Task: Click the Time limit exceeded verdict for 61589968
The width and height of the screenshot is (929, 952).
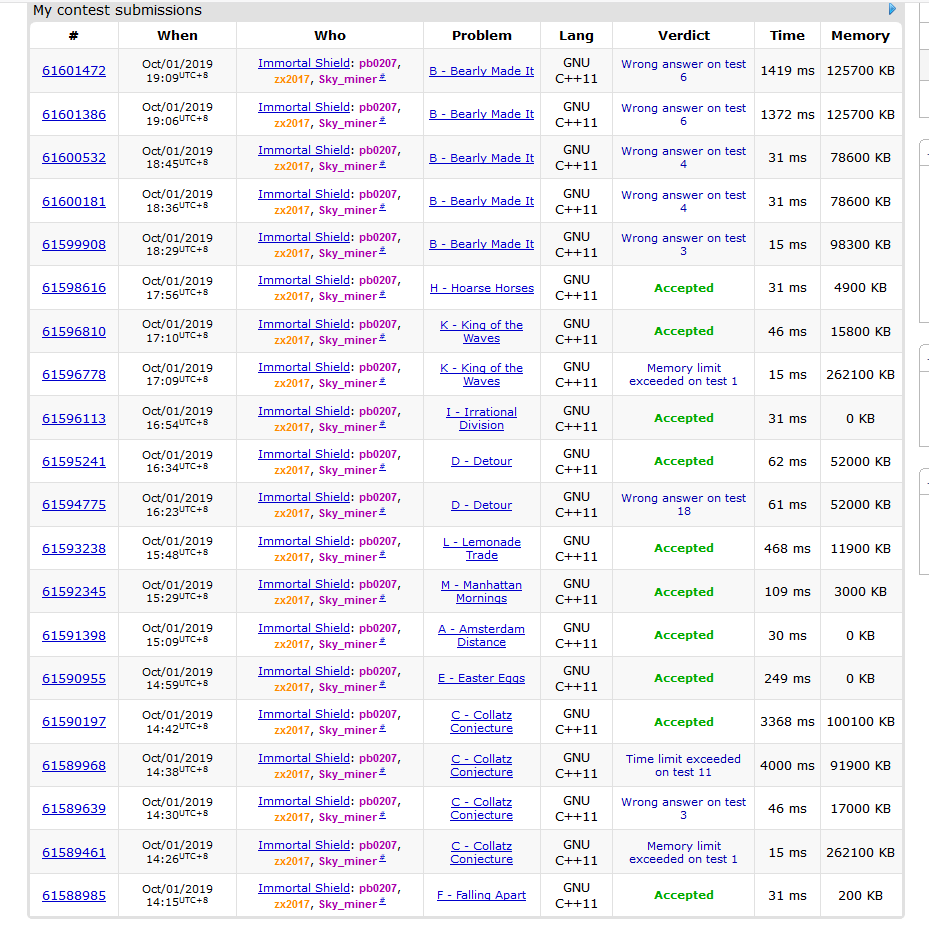Action: (683, 765)
